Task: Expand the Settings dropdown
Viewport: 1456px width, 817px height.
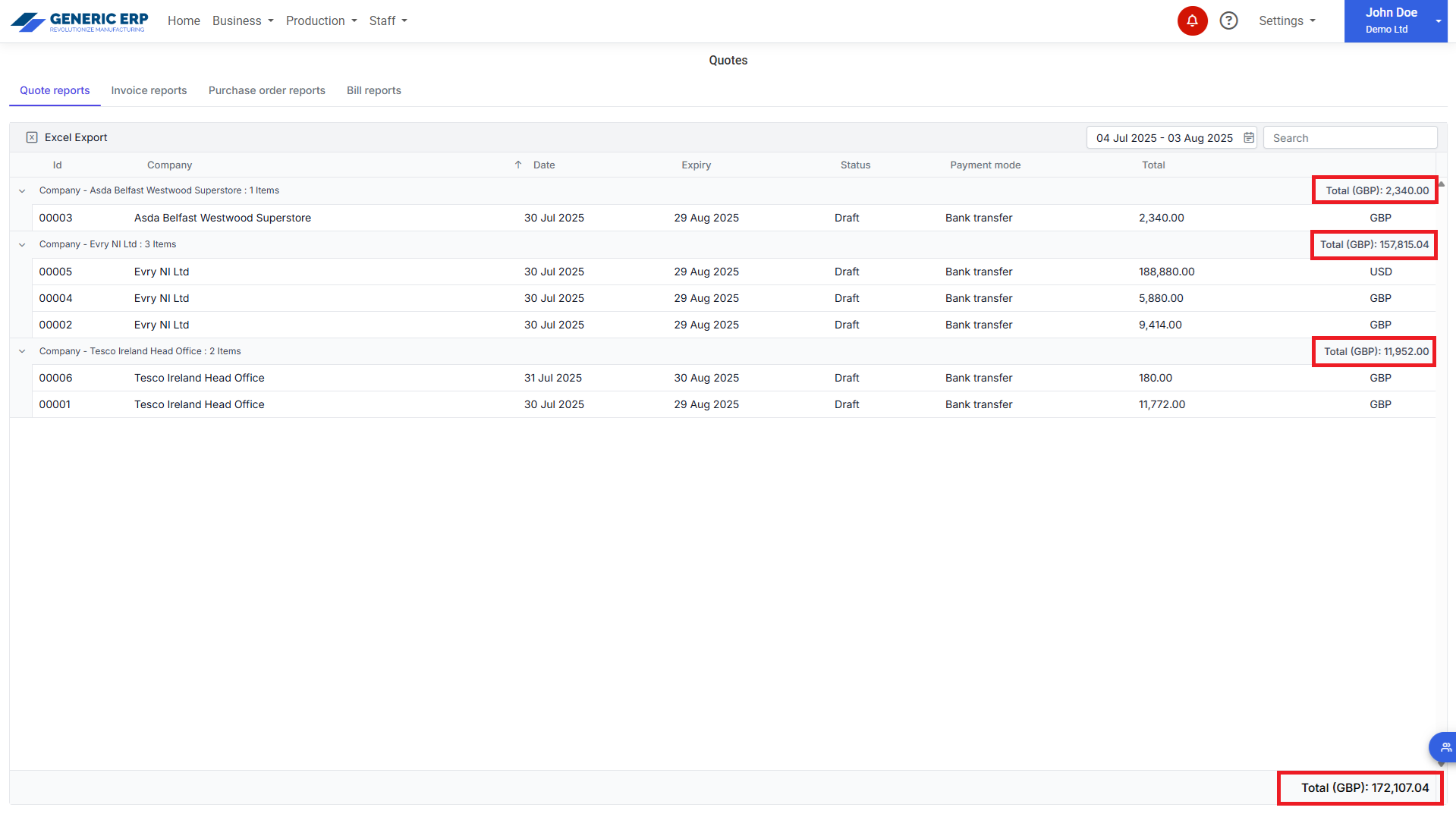Action: pyautogui.click(x=1287, y=21)
